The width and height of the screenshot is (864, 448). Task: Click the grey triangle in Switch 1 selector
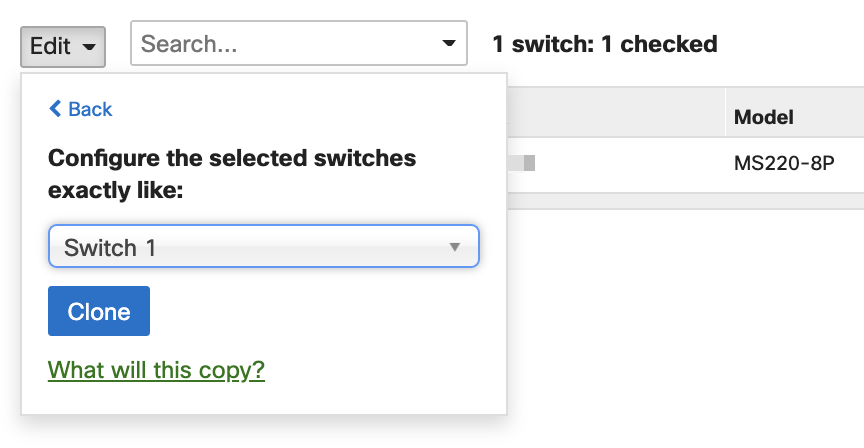455,247
